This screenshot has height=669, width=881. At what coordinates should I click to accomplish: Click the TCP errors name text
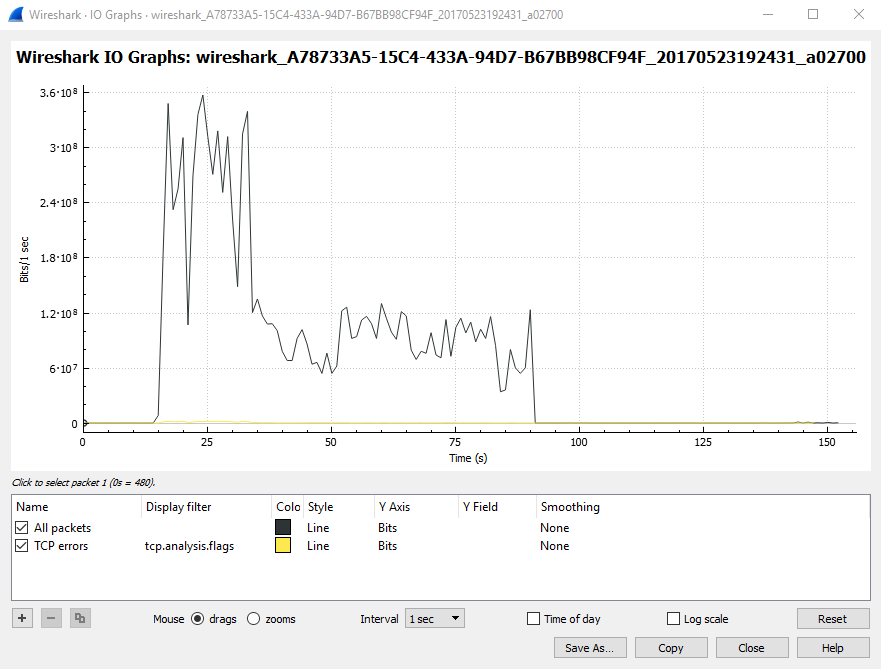[x=61, y=546]
